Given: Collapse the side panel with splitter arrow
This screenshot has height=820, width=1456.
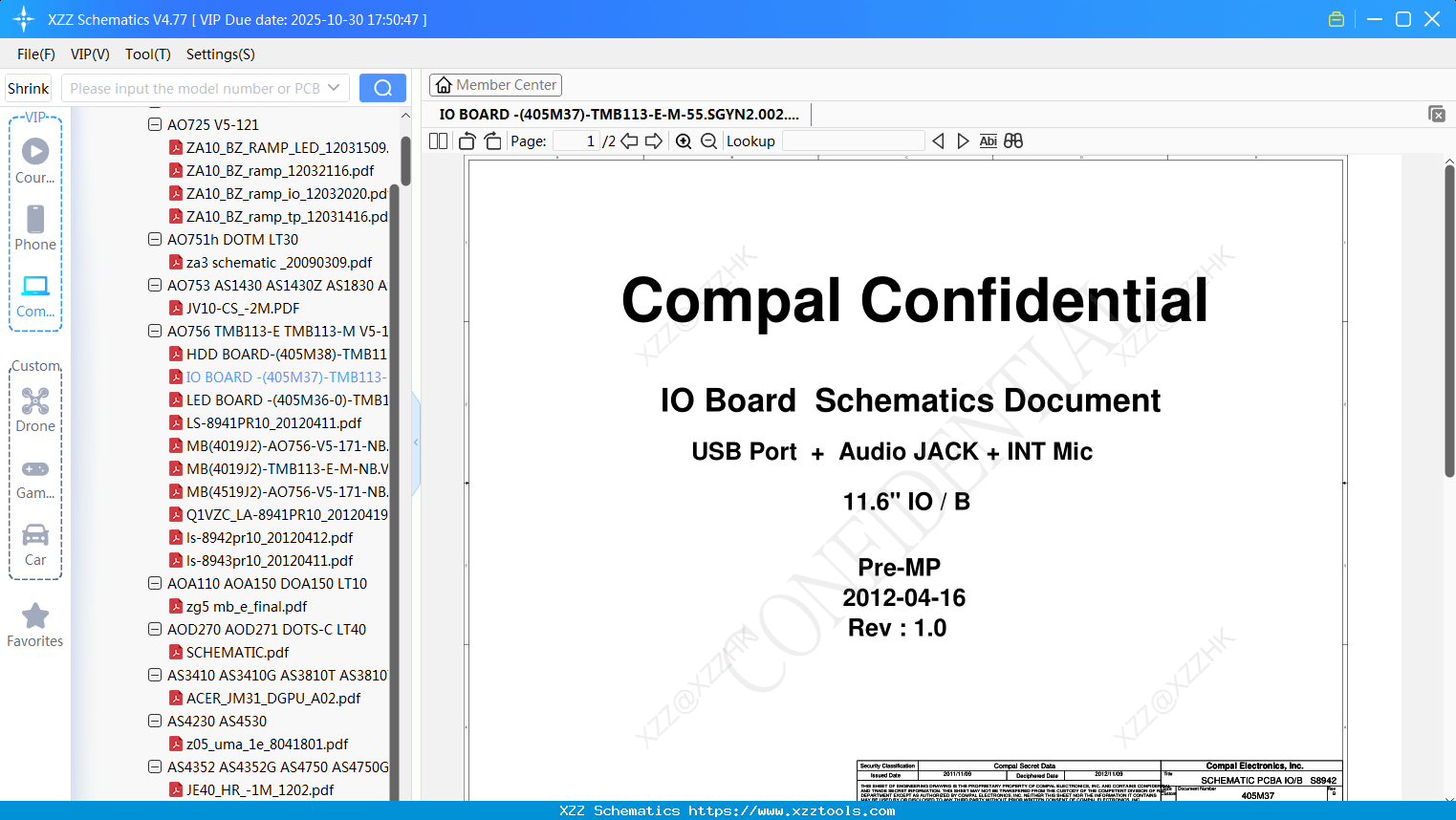Looking at the screenshot, I should coord(416,442).
